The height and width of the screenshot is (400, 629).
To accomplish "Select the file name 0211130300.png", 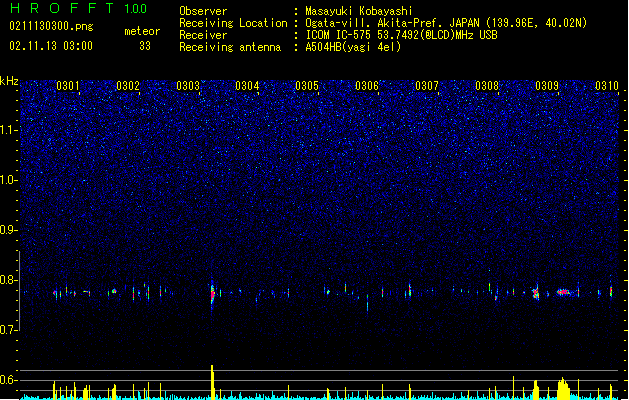I will 51,27.
